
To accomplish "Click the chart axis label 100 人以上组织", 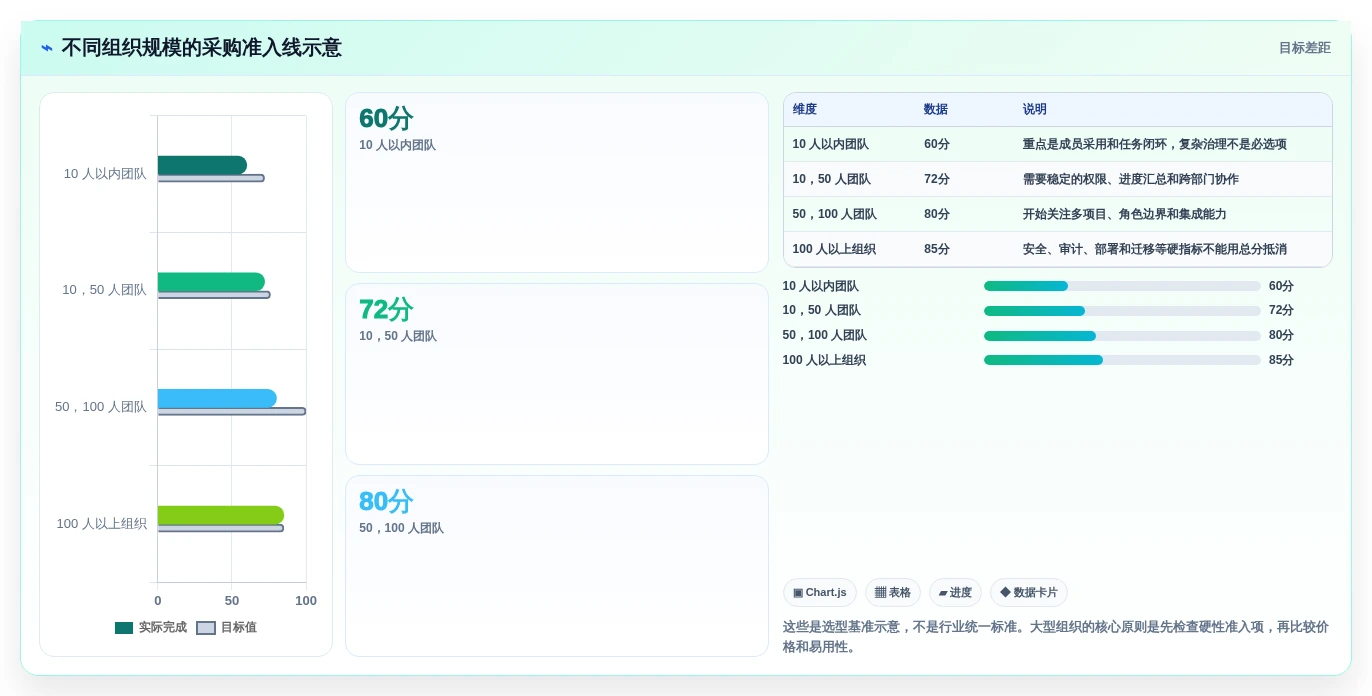I will tap(102, 524).
